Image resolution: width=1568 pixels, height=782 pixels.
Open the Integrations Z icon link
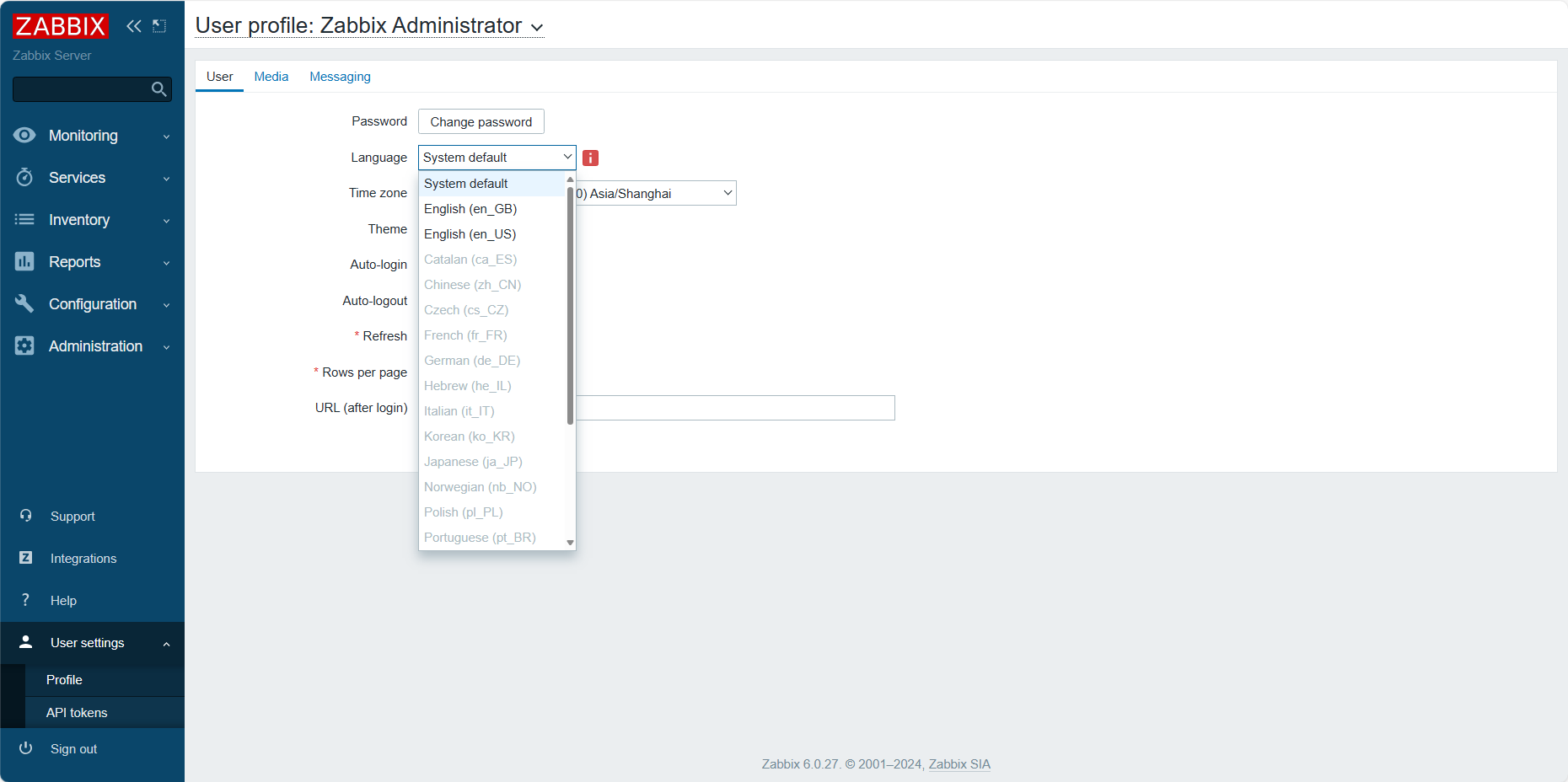click(x=25, y=558)
